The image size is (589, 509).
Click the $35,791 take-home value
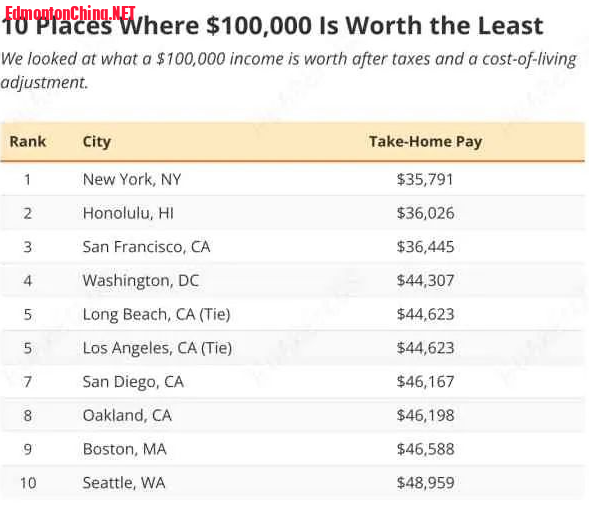[425, 179]
